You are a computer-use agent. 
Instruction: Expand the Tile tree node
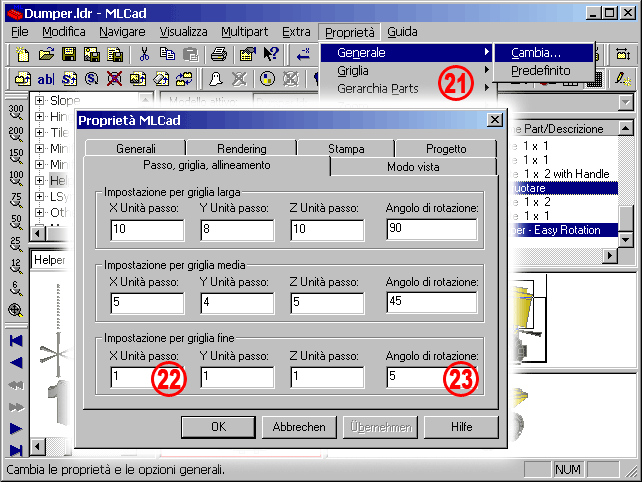point(39,132)
